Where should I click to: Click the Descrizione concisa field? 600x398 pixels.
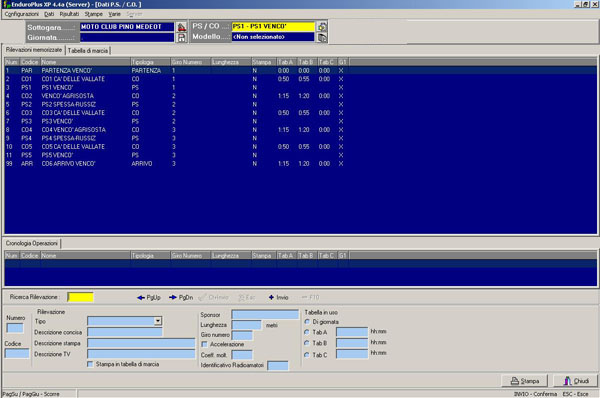click(x=125, y=332)
